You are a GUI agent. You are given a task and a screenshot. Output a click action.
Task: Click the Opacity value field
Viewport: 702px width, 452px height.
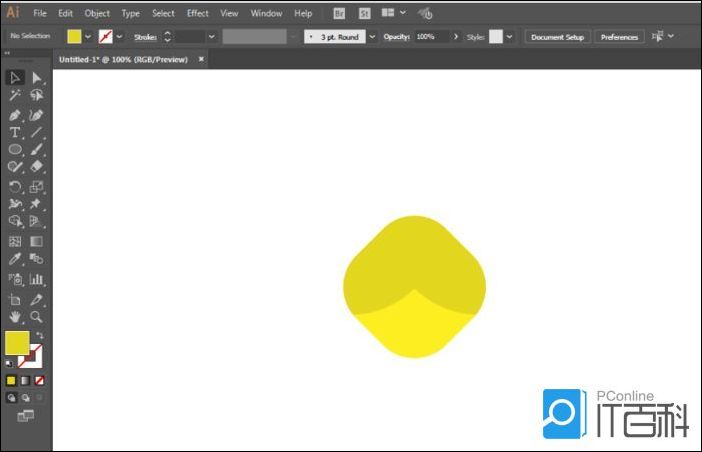click(432, 37)
